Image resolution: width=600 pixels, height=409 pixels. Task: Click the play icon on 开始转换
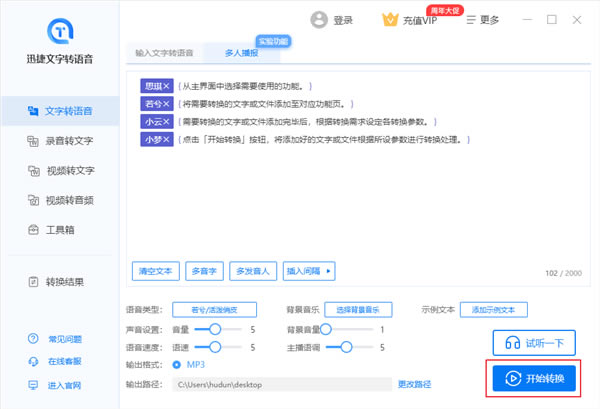(513, 379)
